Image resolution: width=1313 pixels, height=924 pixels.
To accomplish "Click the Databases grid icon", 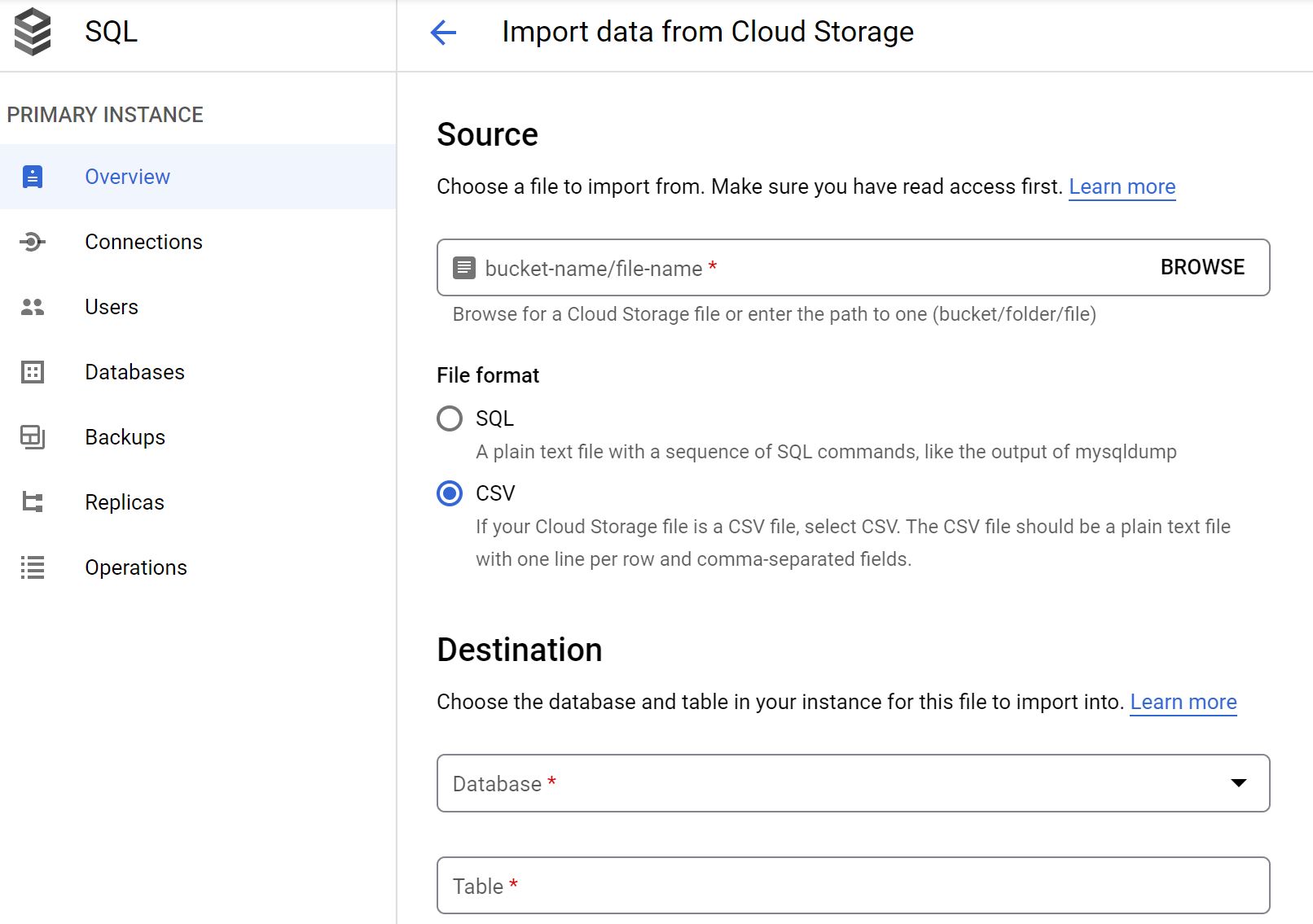I will 33,372.
